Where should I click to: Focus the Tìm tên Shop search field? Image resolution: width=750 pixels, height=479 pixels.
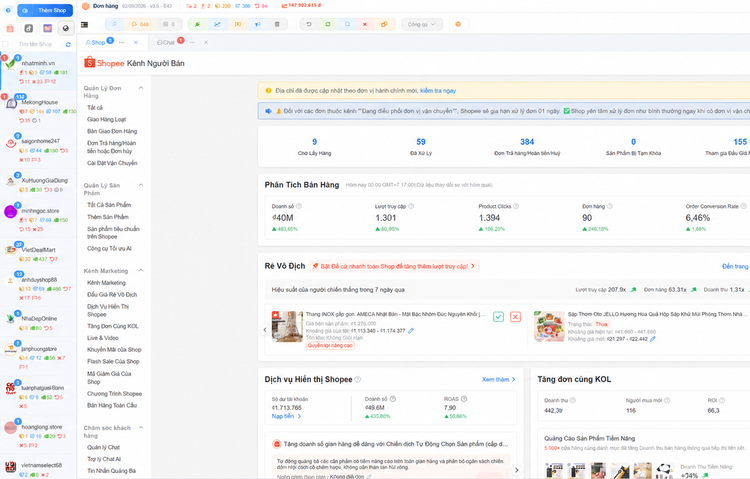35,44
